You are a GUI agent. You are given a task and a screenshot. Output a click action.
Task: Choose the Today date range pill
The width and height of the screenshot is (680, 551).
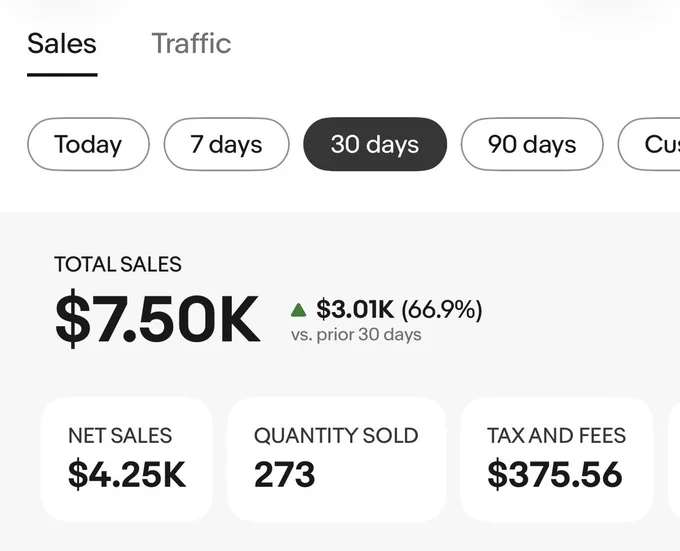pyautogui.click(x=88, y=144)
